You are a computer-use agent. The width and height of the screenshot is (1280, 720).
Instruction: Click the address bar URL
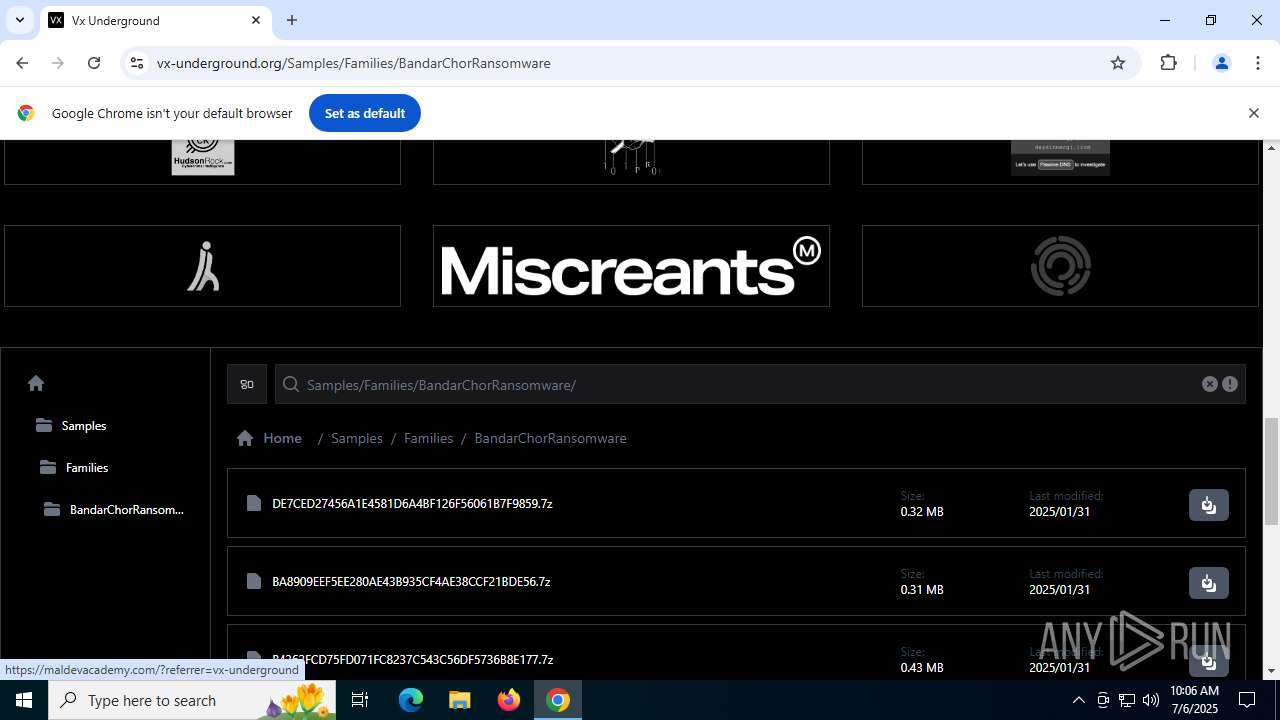click(354, 63)
